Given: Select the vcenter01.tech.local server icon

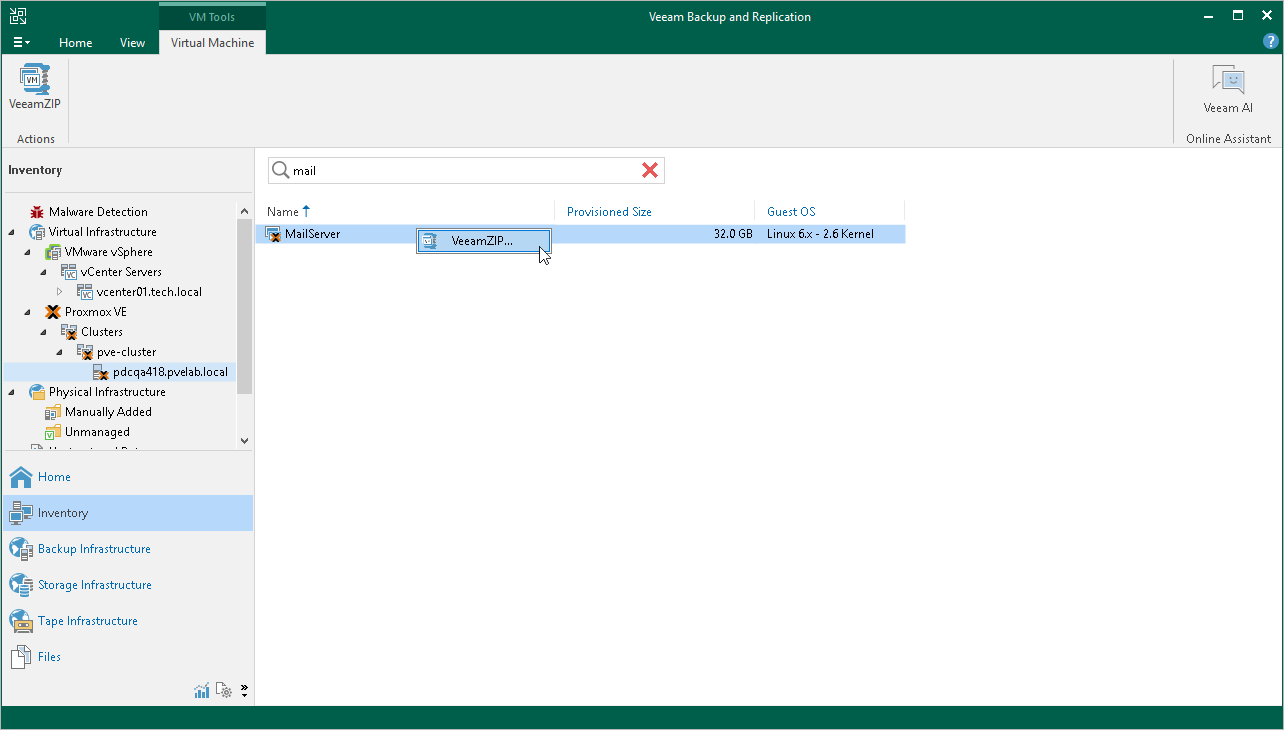Looking at the screenshot, I should pos(86,292).
